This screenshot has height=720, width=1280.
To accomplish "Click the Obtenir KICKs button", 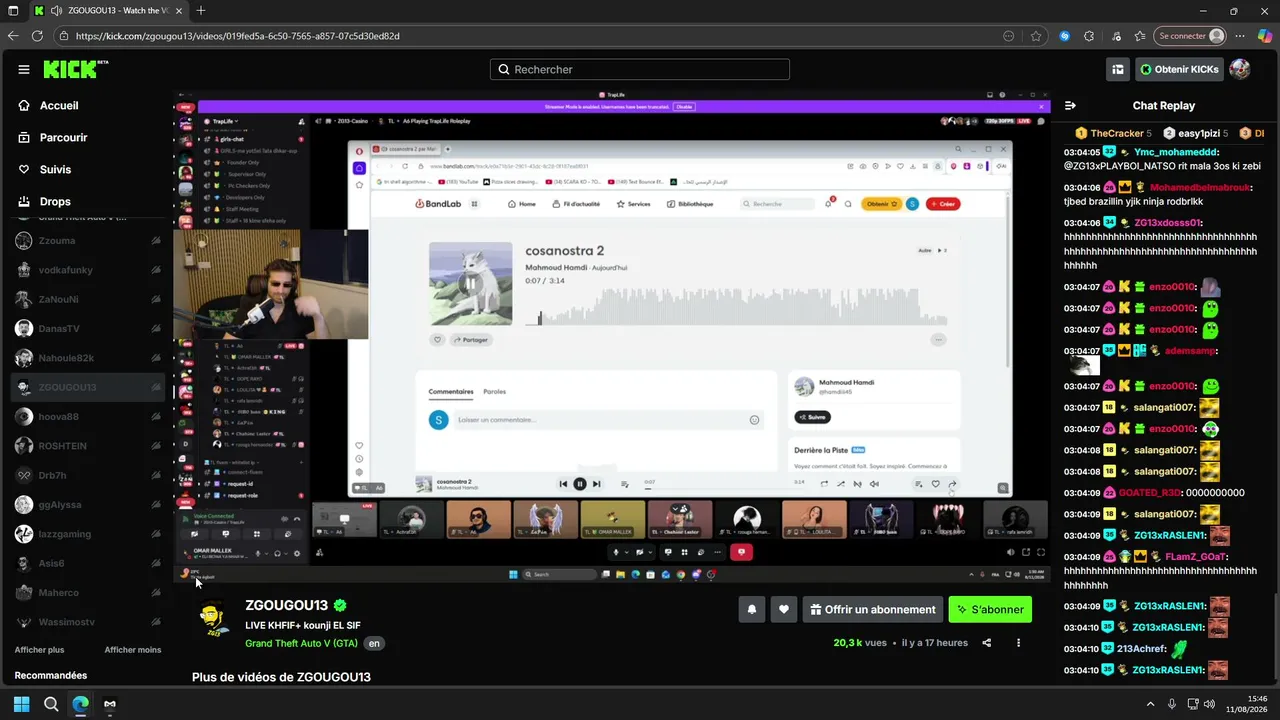I will [x=1179, y=69].
